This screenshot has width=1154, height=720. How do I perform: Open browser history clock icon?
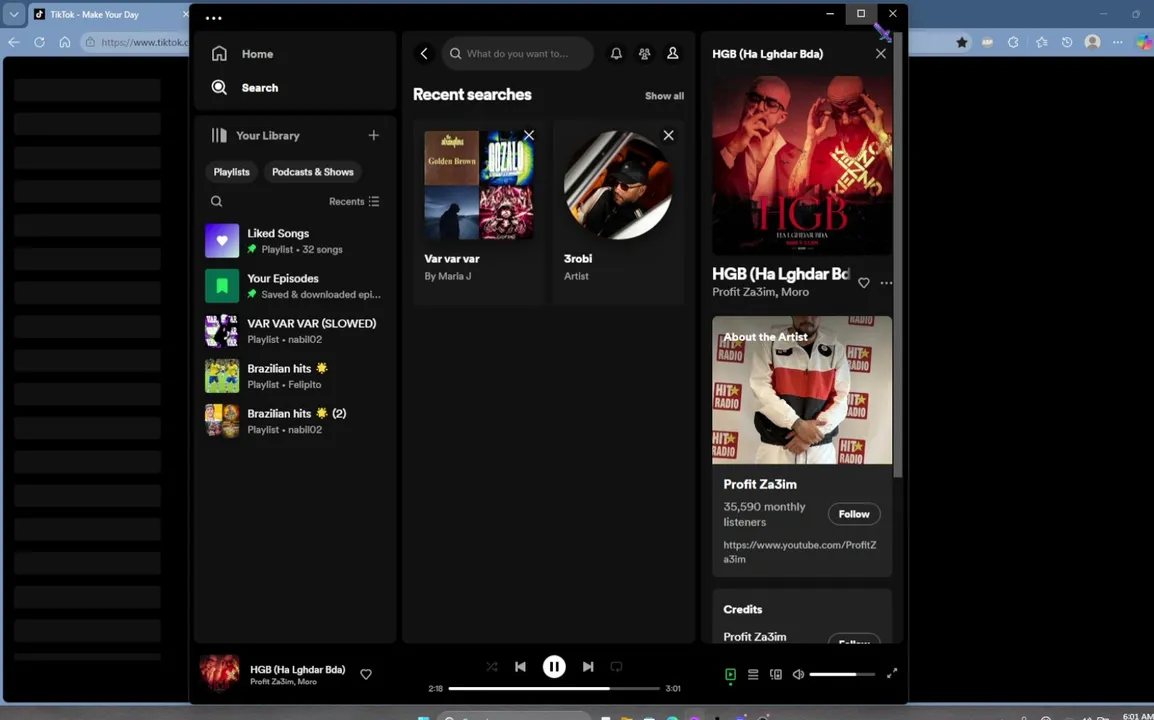1067,42
